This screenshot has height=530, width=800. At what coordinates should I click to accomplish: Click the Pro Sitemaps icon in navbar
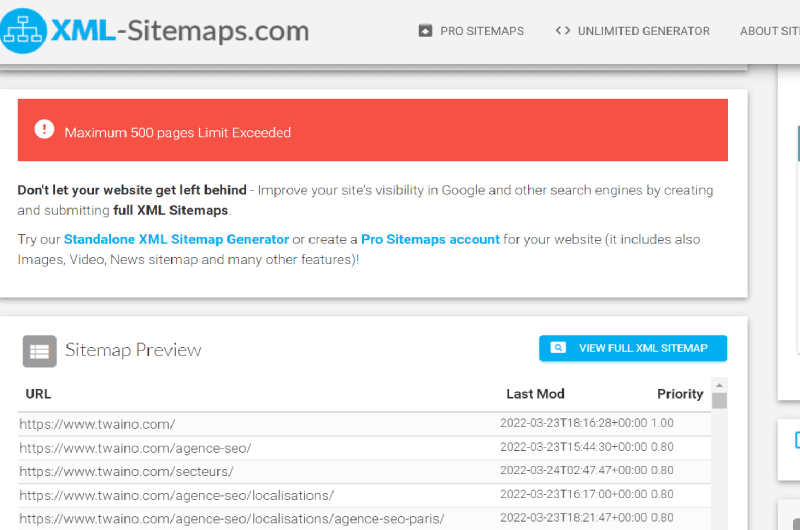tap(425, 31)
